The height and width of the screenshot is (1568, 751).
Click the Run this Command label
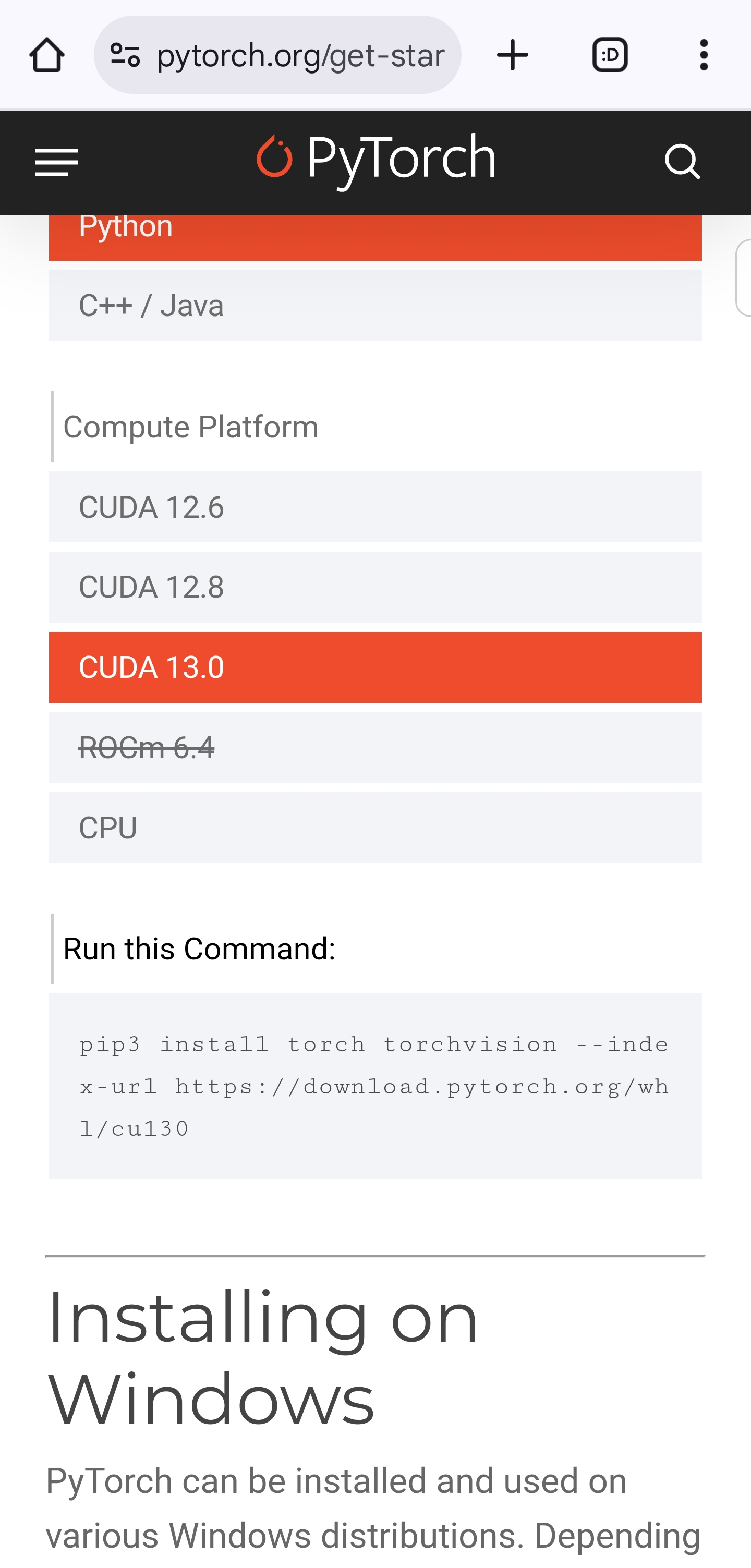(199, 949)
